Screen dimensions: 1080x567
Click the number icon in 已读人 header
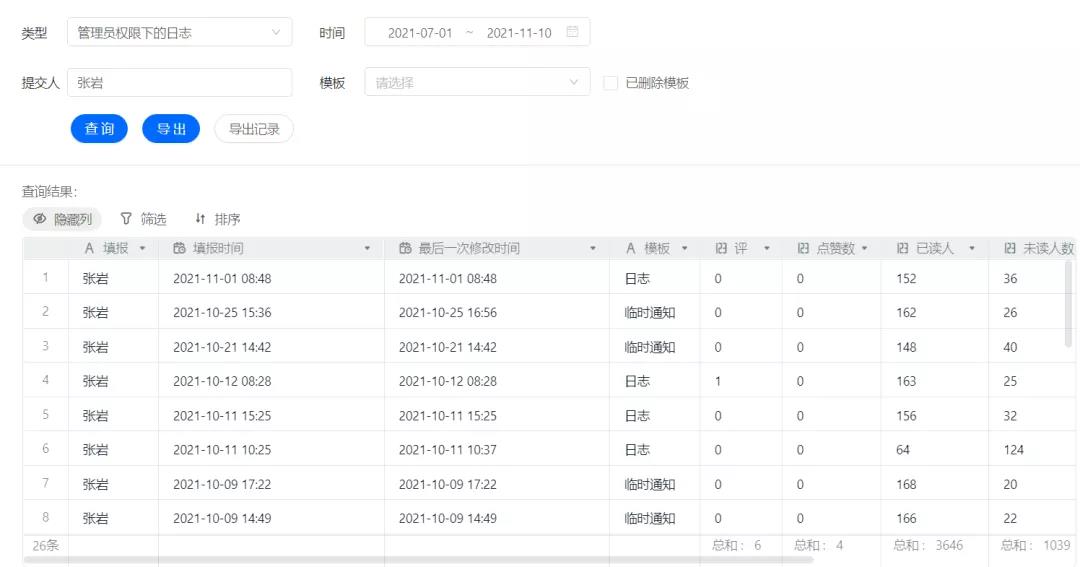coord(902,248)
